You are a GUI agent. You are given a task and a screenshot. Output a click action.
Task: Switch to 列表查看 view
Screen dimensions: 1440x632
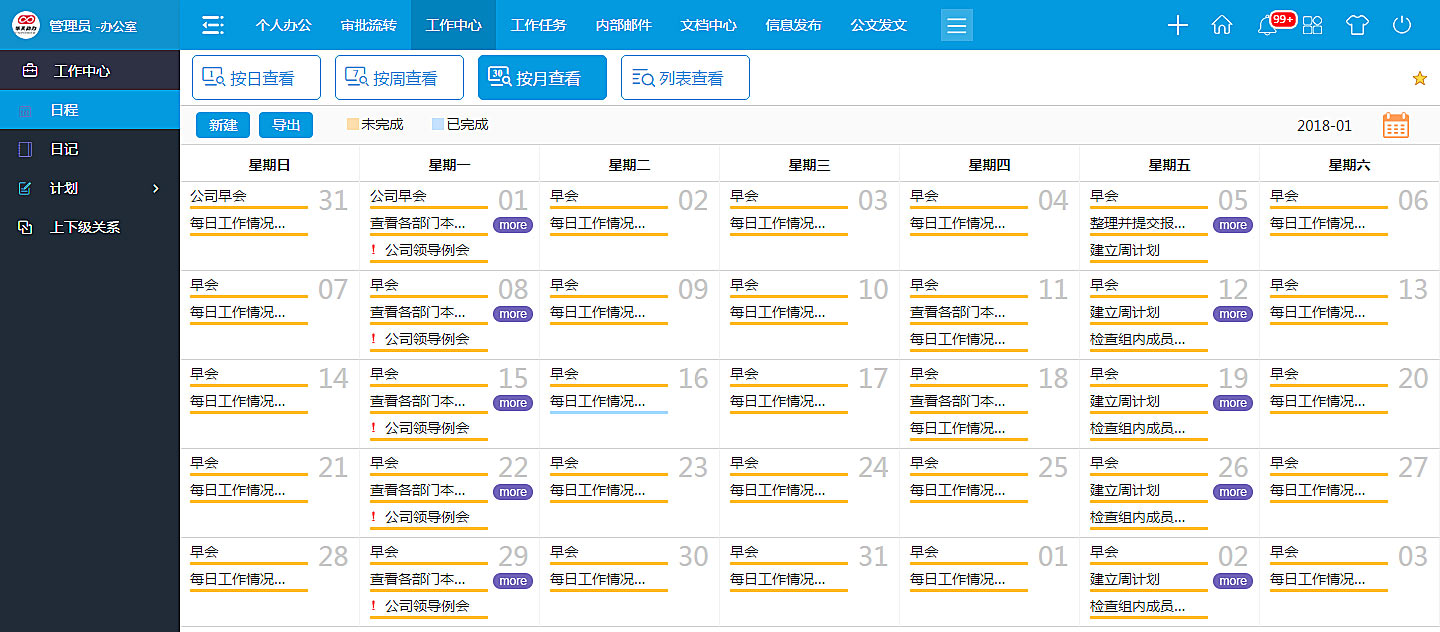click(685, 77)
